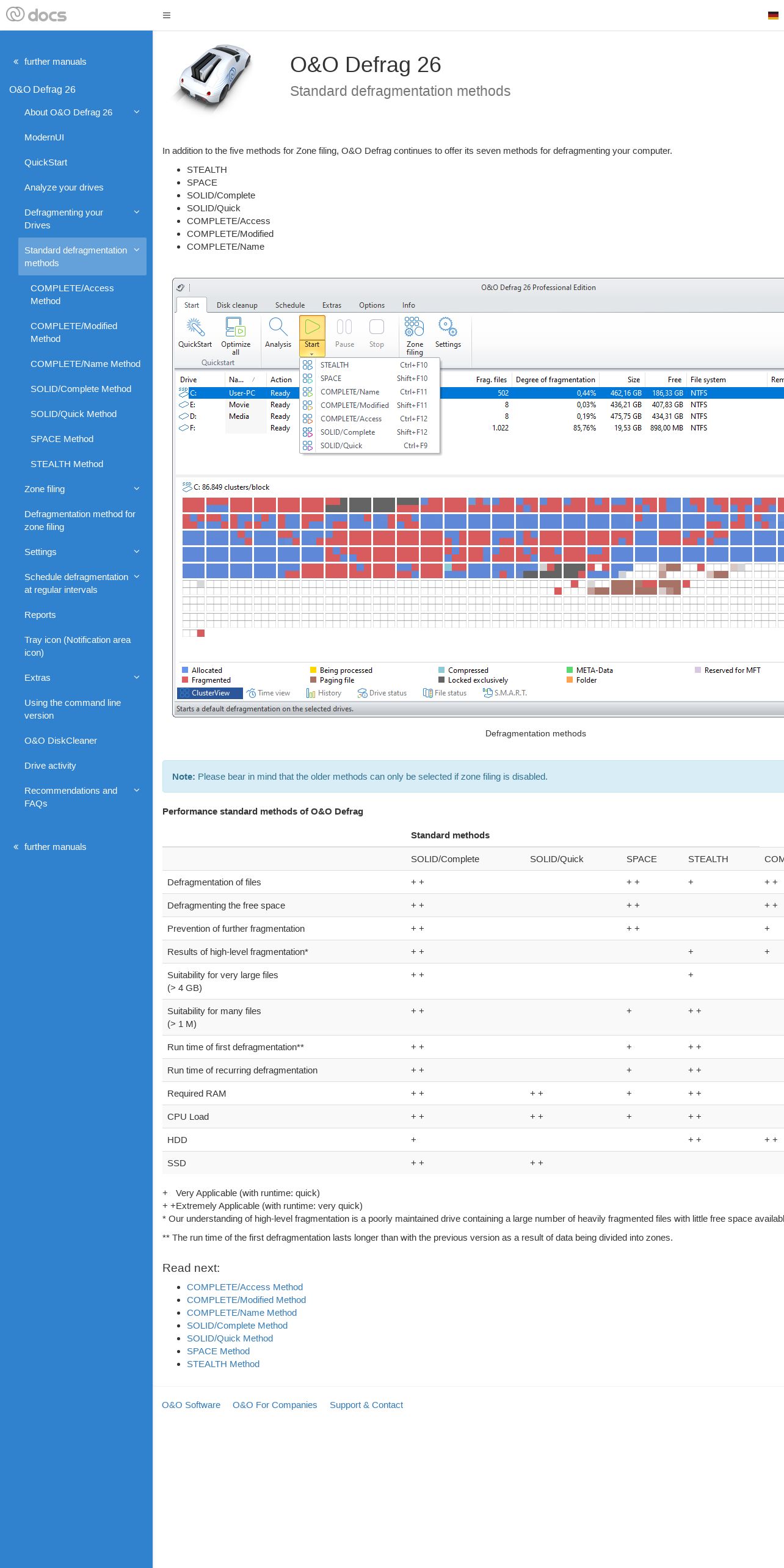Click the Frag. files column header
The image size is (784, 1568).
click(x=491, y=380)
